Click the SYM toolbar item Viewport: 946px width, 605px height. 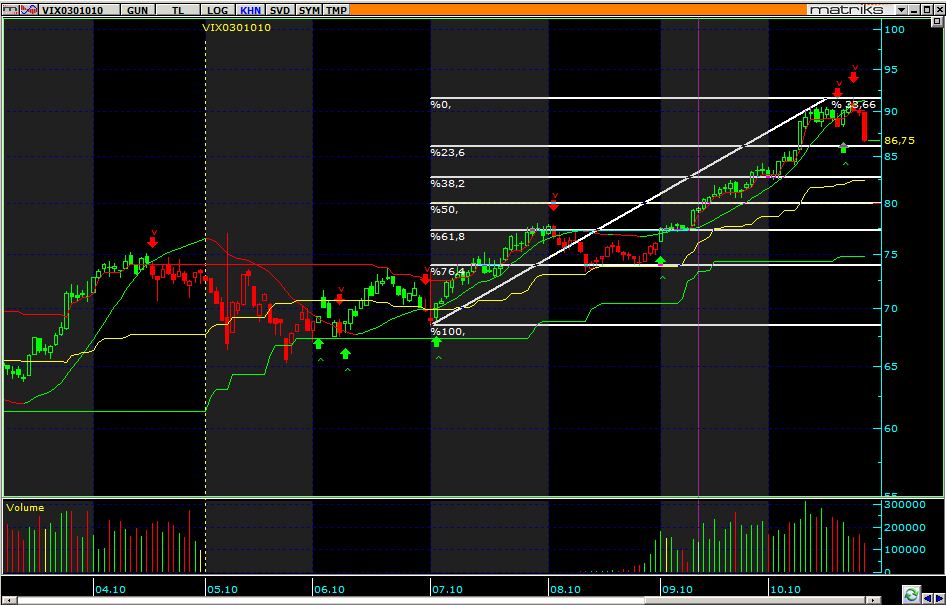click(310, 9)
